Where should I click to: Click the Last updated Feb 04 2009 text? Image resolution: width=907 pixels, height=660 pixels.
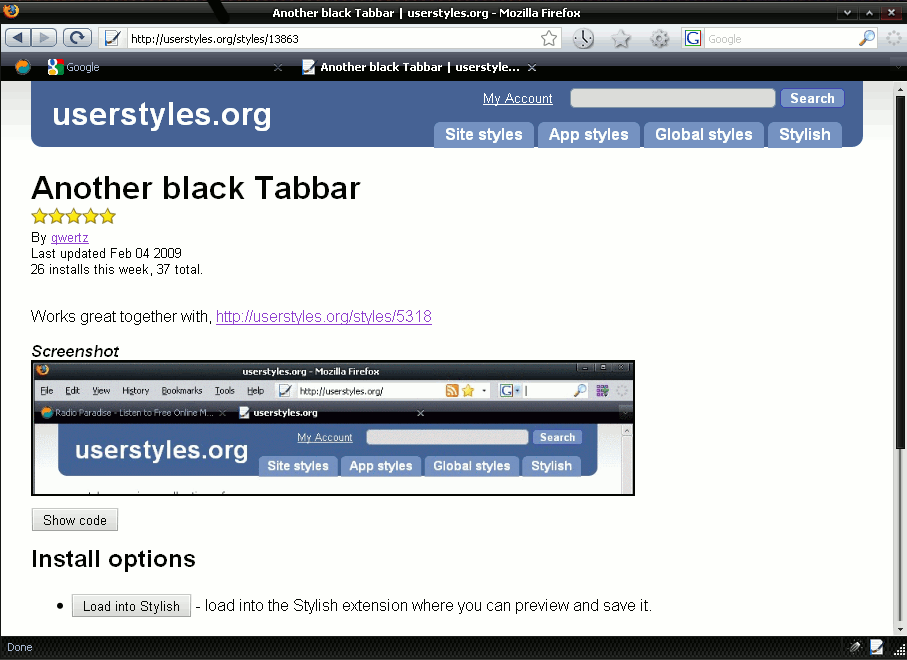(106, 253)
